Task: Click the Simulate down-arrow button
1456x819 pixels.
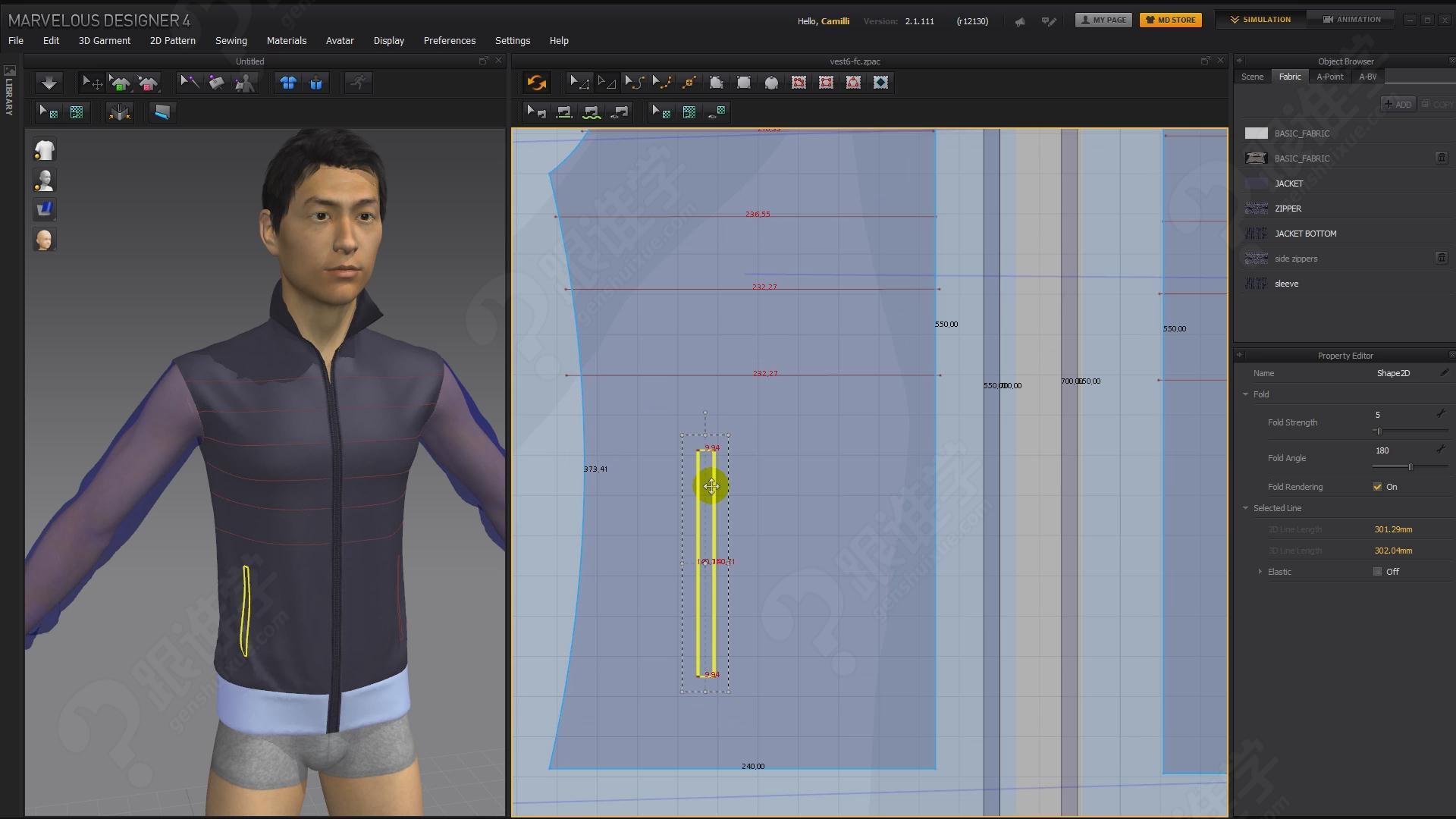Action: pos(49,83)
